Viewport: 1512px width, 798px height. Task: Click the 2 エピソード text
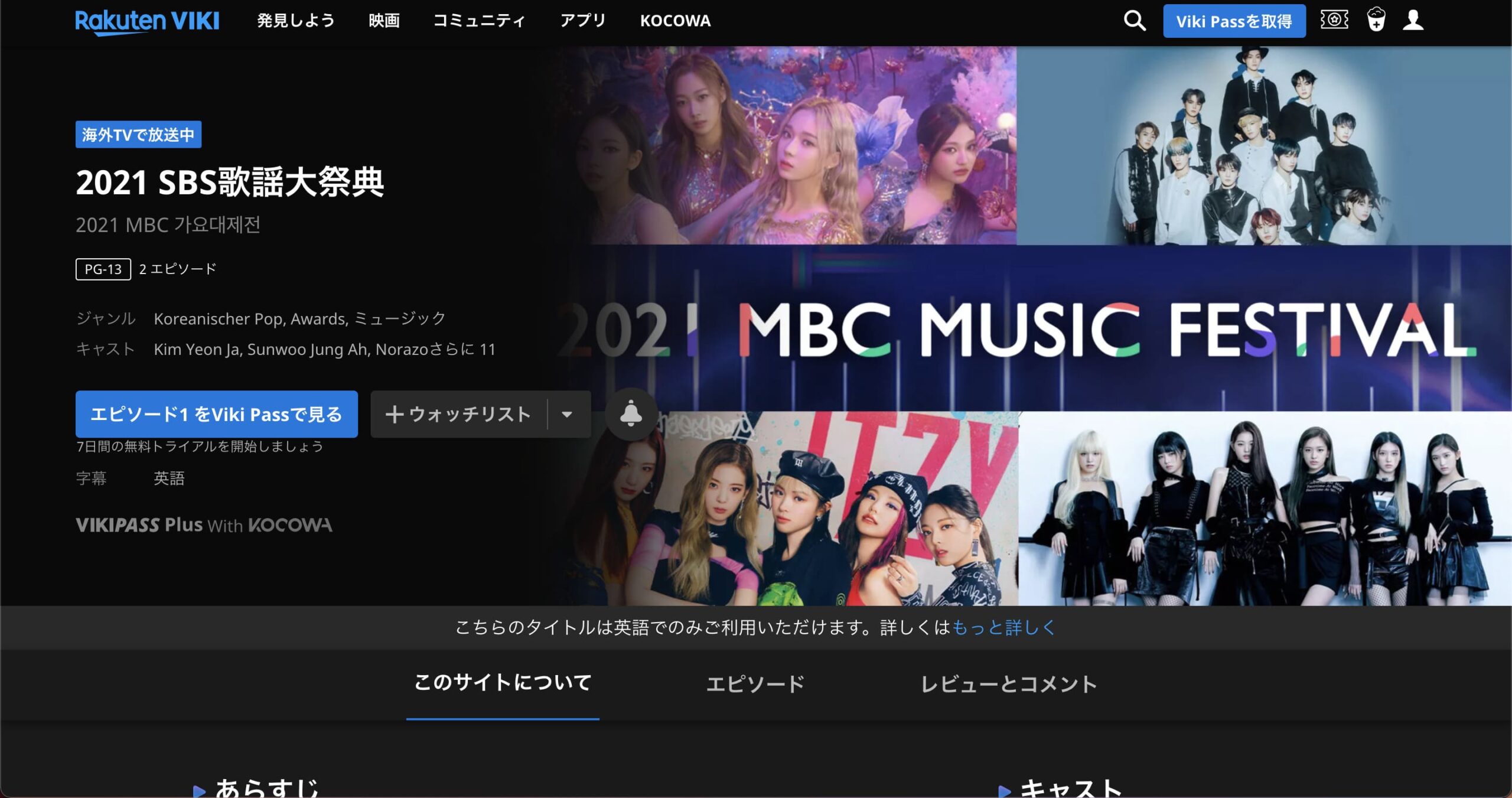178,269
